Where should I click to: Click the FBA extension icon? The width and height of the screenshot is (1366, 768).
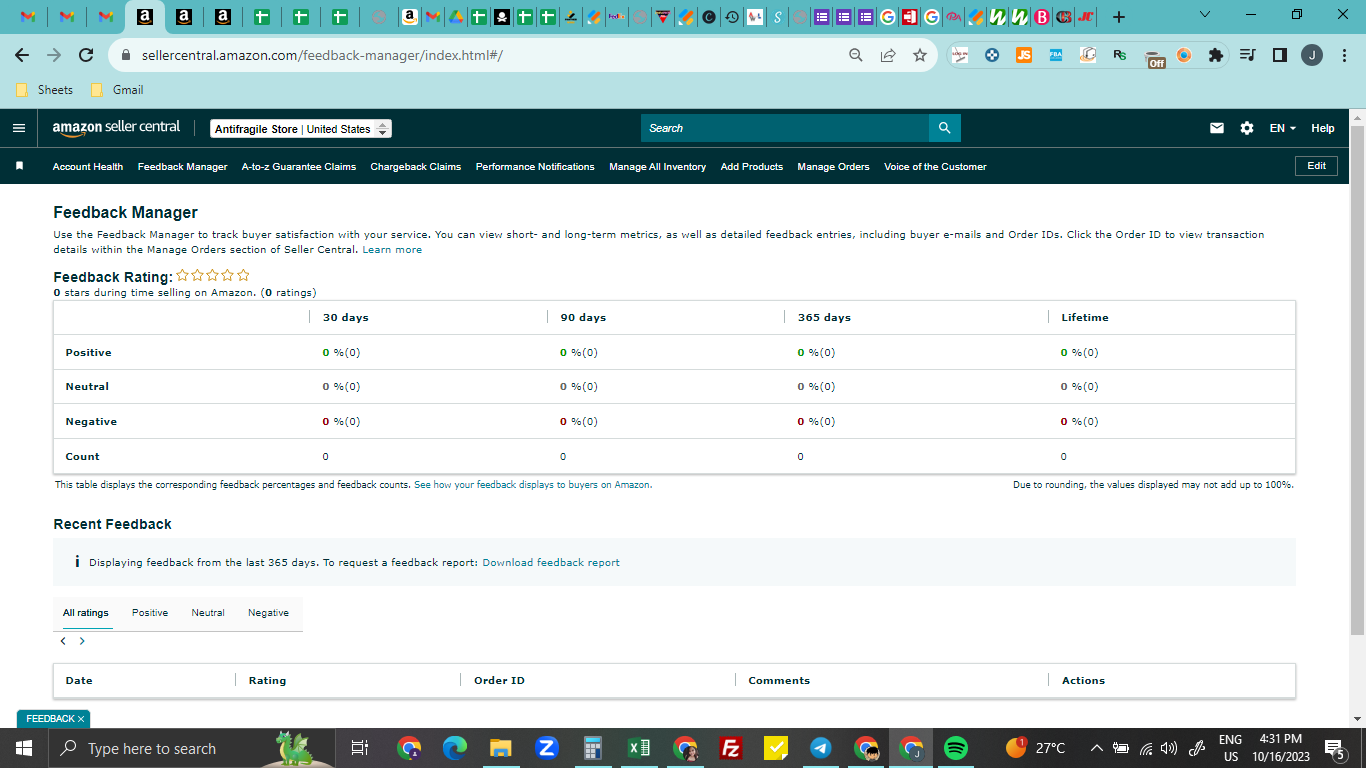[1056, 55]
